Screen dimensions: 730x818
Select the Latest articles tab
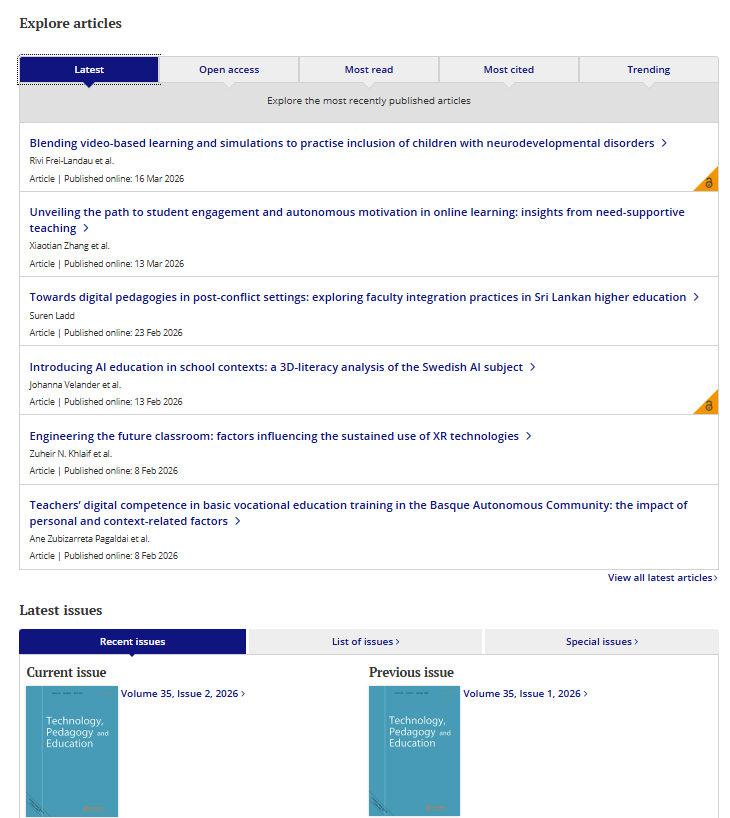pos(89,69)
